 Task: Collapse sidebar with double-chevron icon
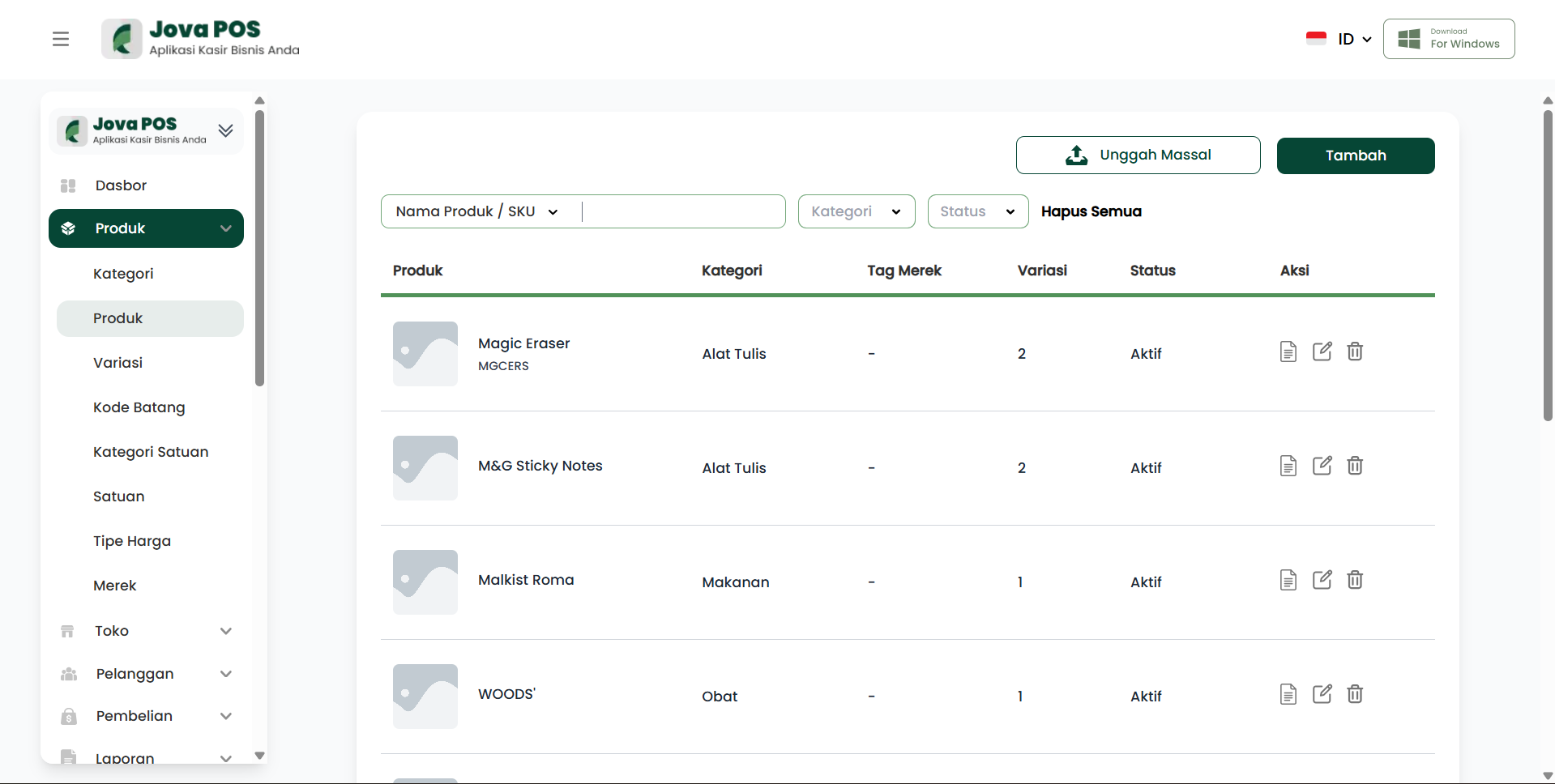tap(225, 130)
